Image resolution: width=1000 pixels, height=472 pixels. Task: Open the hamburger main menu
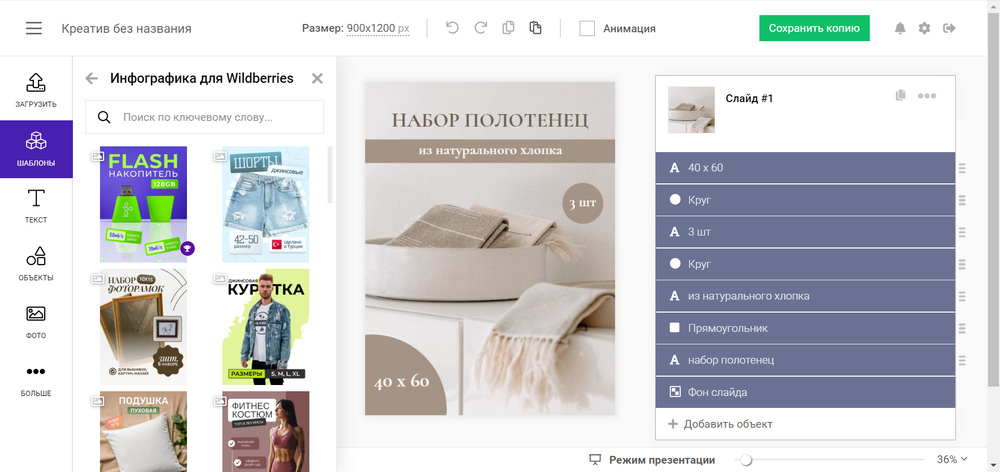34,28
